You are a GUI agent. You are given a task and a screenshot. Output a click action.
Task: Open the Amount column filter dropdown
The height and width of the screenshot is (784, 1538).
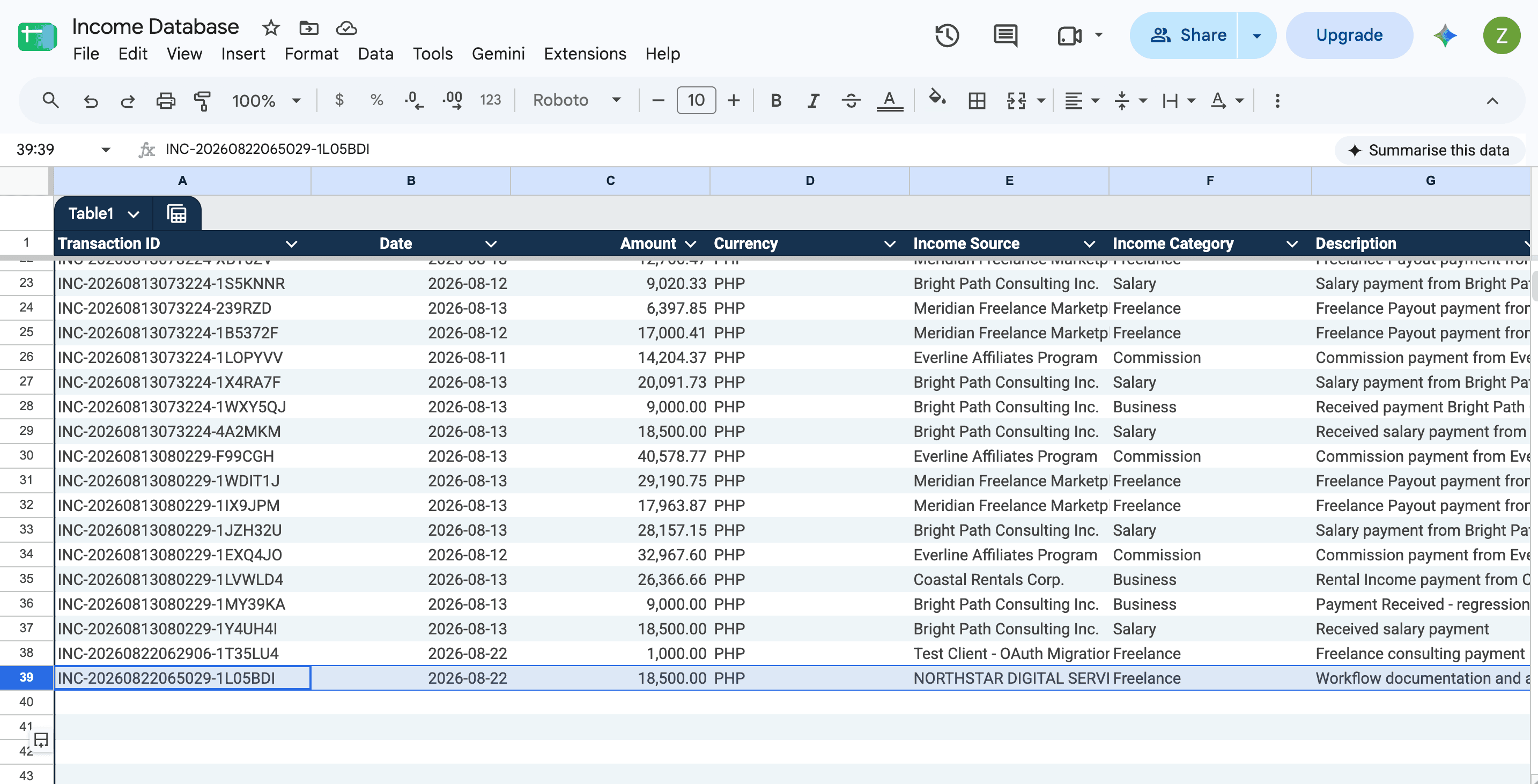691,243
